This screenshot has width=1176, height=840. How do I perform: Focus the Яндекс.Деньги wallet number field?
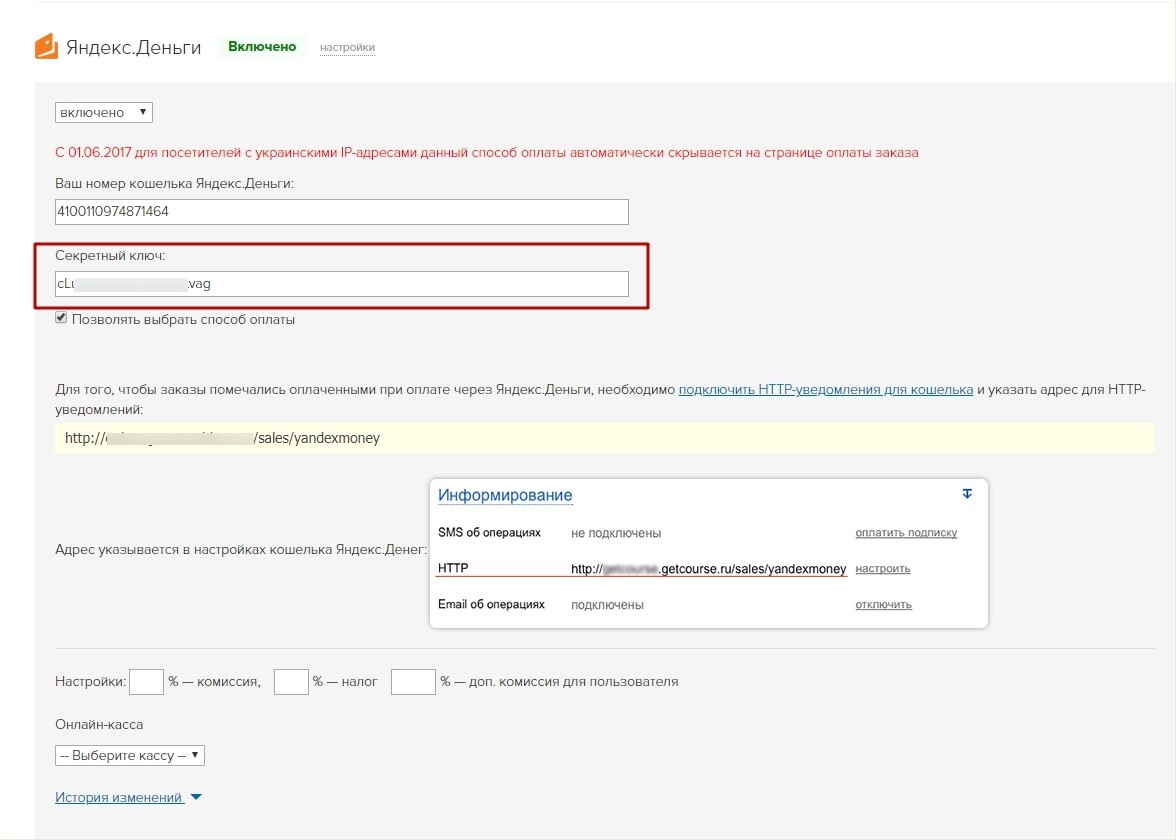(x=341, y=212)
